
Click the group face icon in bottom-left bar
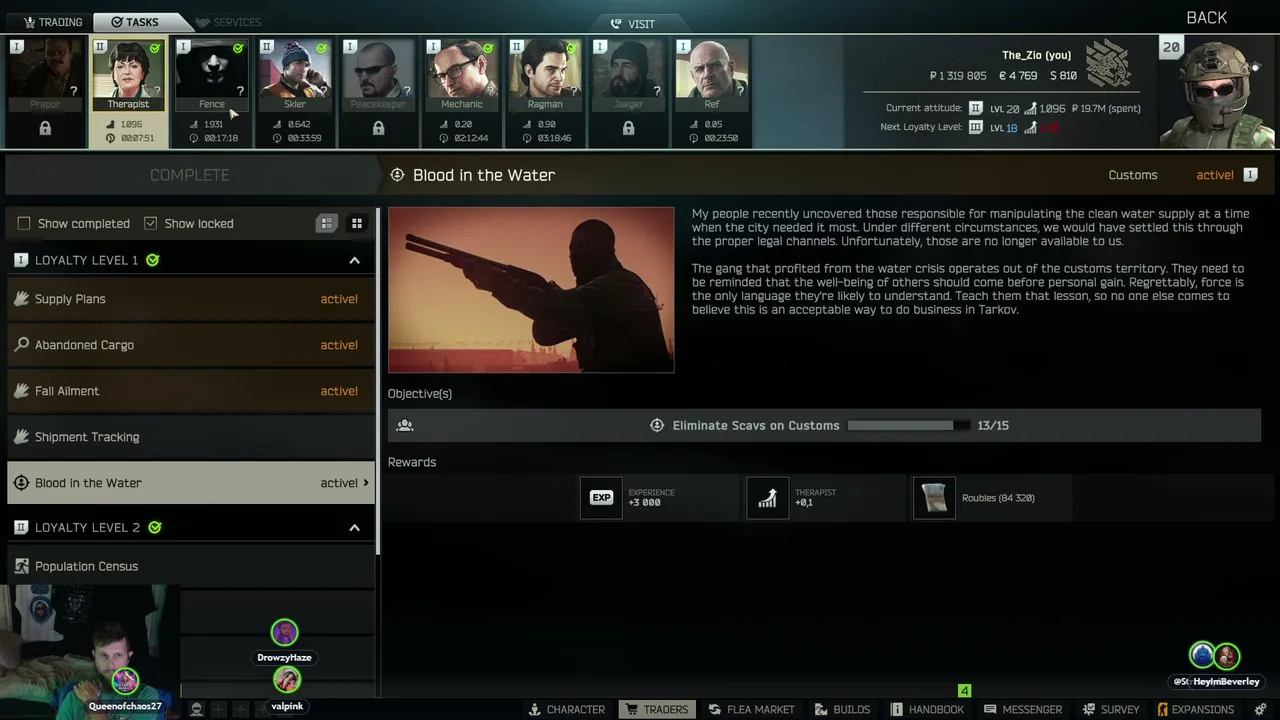point(197,709)
